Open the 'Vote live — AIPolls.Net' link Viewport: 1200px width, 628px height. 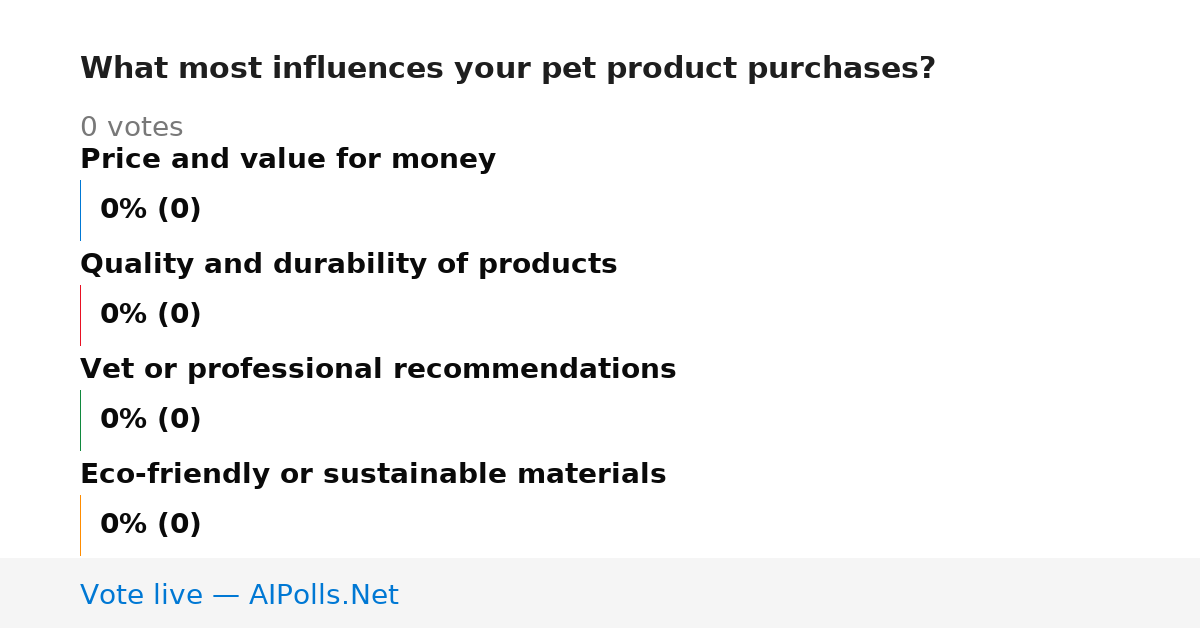point(239,595)
